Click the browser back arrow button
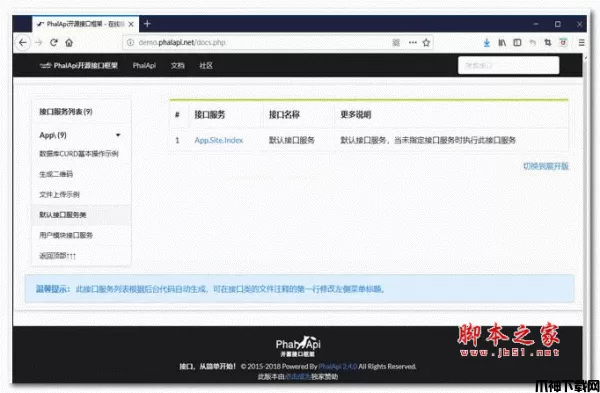Image resolution: width=600 pixels, height=393 pixels. (23, 42)
